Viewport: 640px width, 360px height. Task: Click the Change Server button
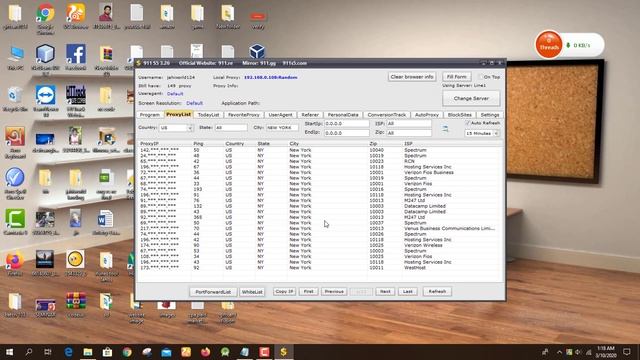tap(471, 98)
